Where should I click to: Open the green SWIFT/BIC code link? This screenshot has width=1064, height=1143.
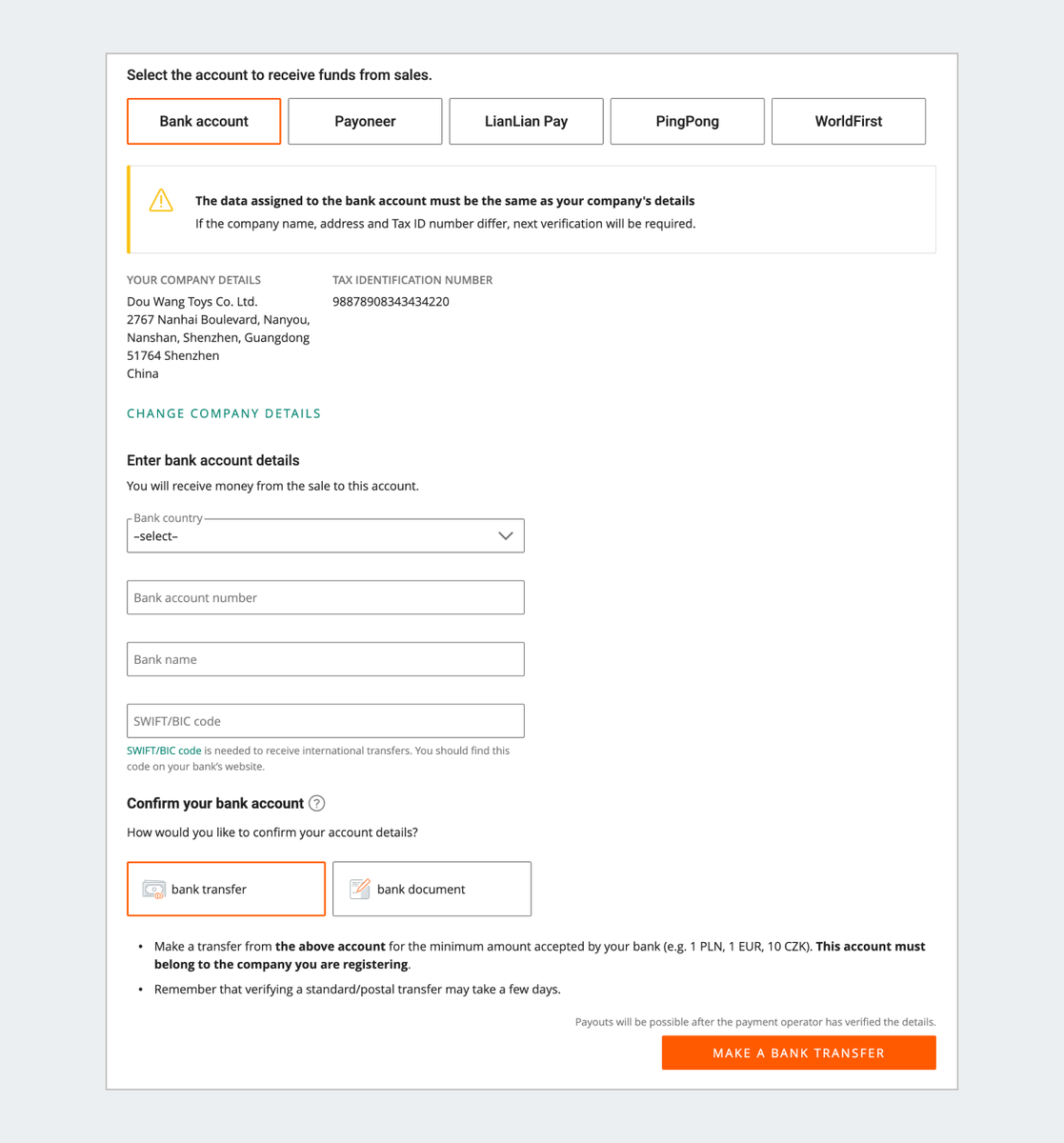(164, 751)
